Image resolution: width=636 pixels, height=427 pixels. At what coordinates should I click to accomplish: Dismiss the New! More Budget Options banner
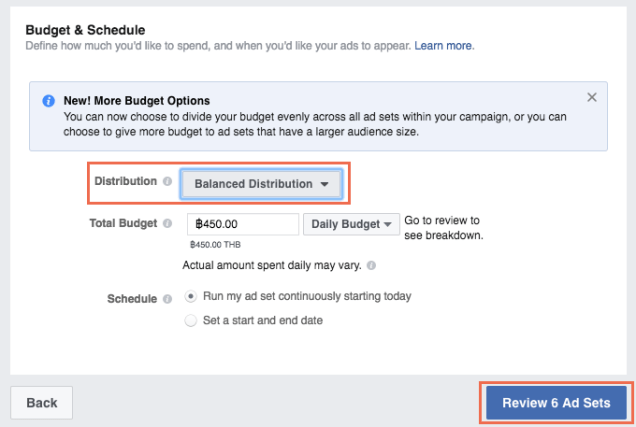click(x=592, y=97)
